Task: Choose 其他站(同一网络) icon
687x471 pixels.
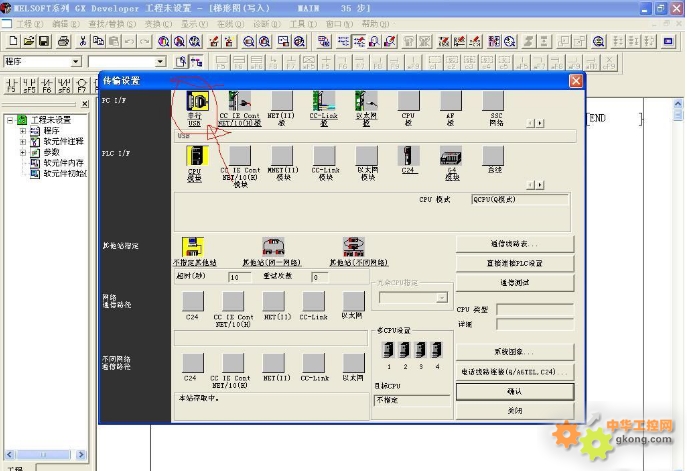Action: tap(273, 247)
